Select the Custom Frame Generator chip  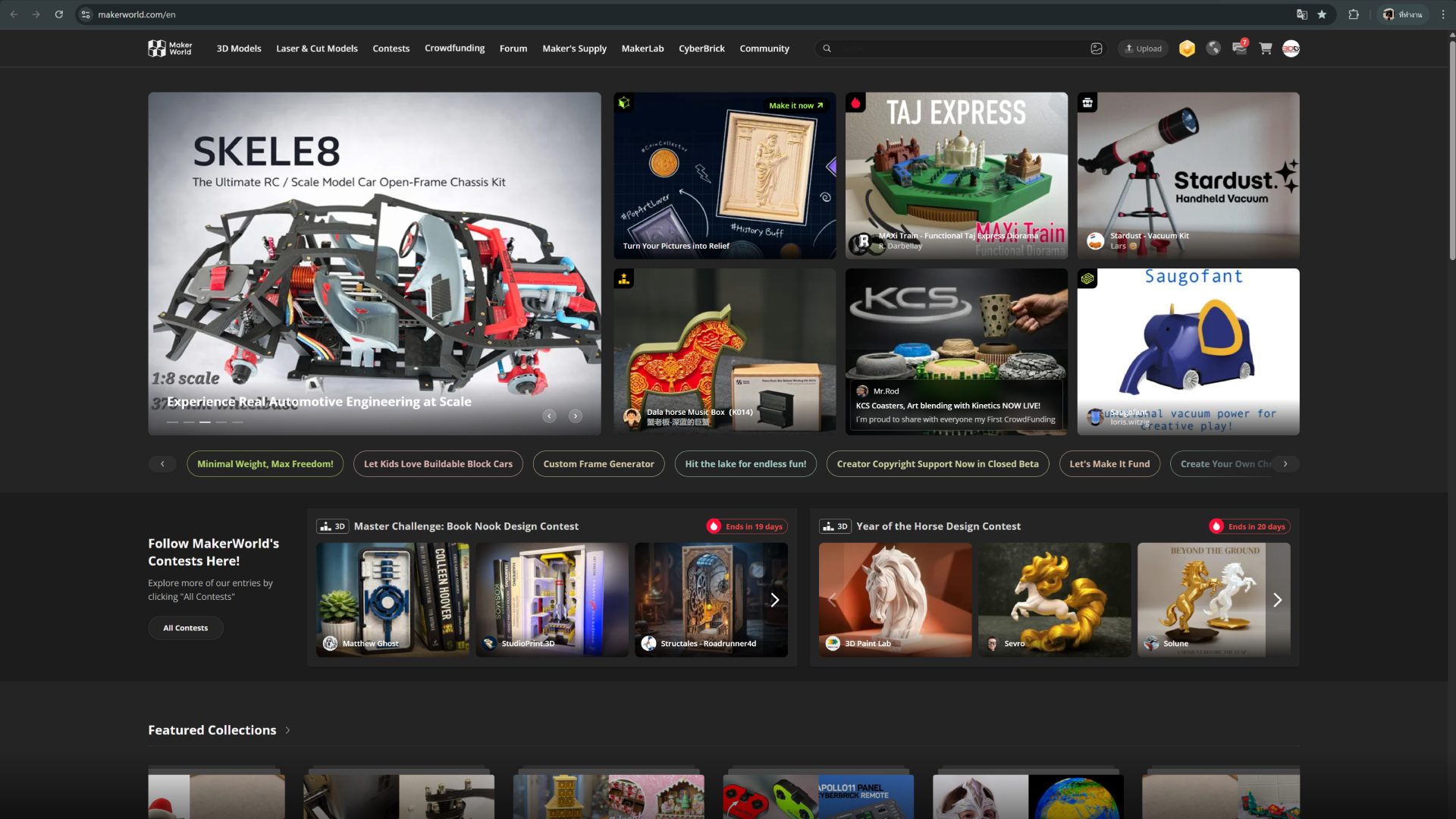pyautogui.click(x=598, y=464)
